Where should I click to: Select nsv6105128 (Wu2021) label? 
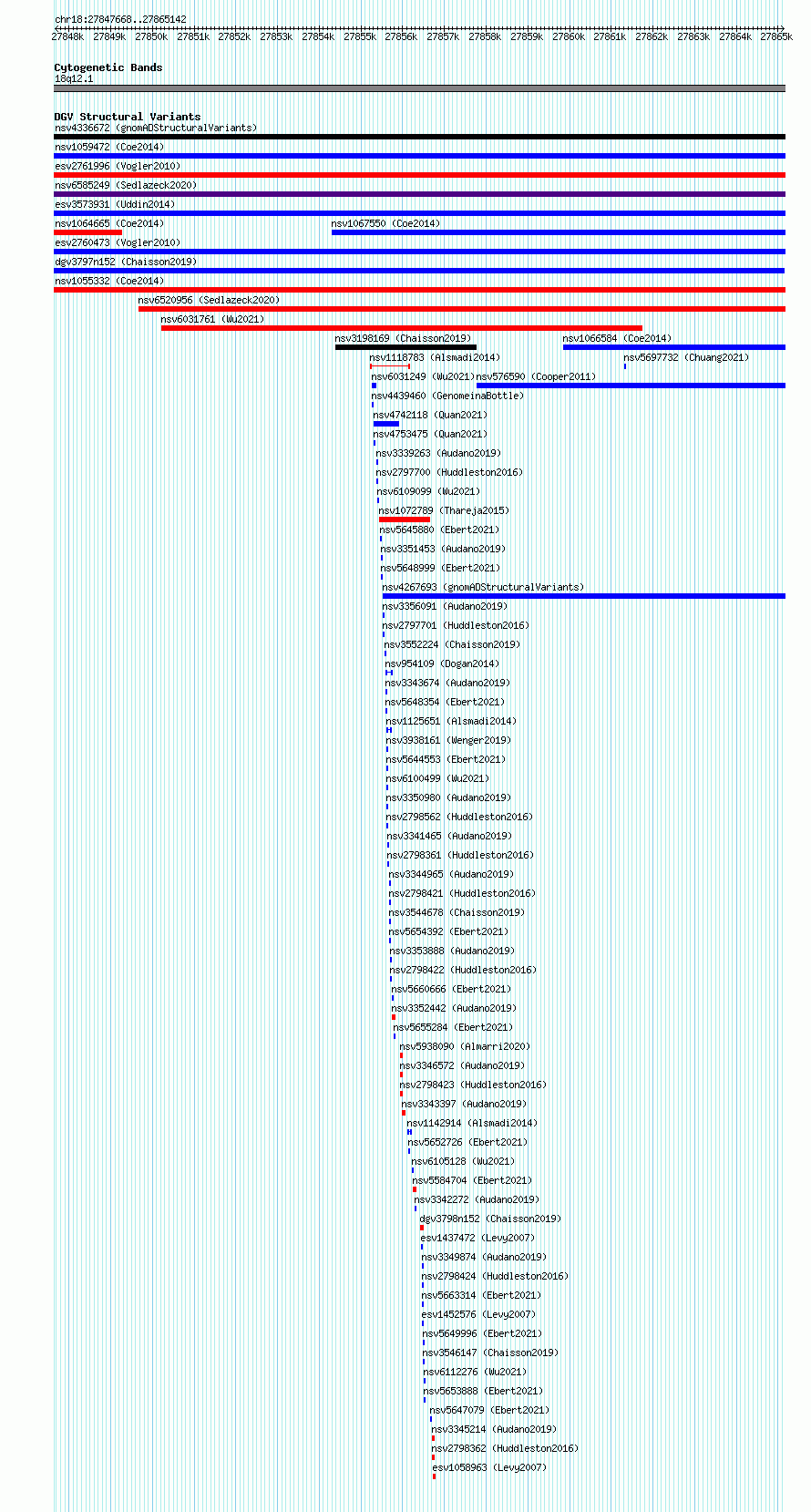tap(463, 1161)
